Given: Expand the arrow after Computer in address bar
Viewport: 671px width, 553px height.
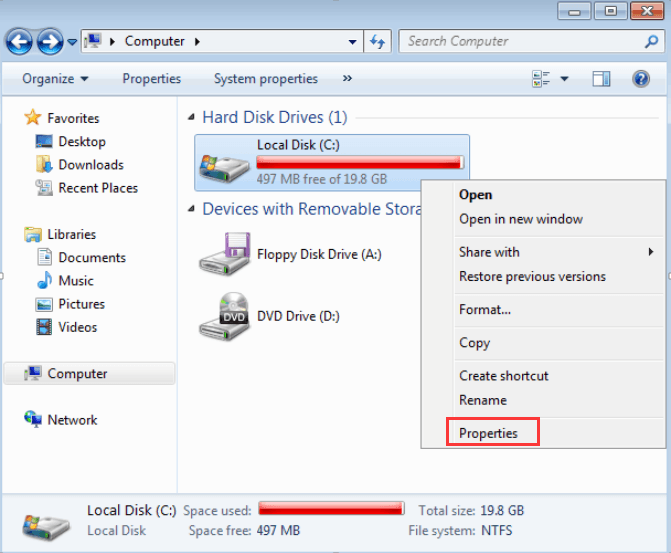Looking at the screenshot, I should tap(197, 42).
